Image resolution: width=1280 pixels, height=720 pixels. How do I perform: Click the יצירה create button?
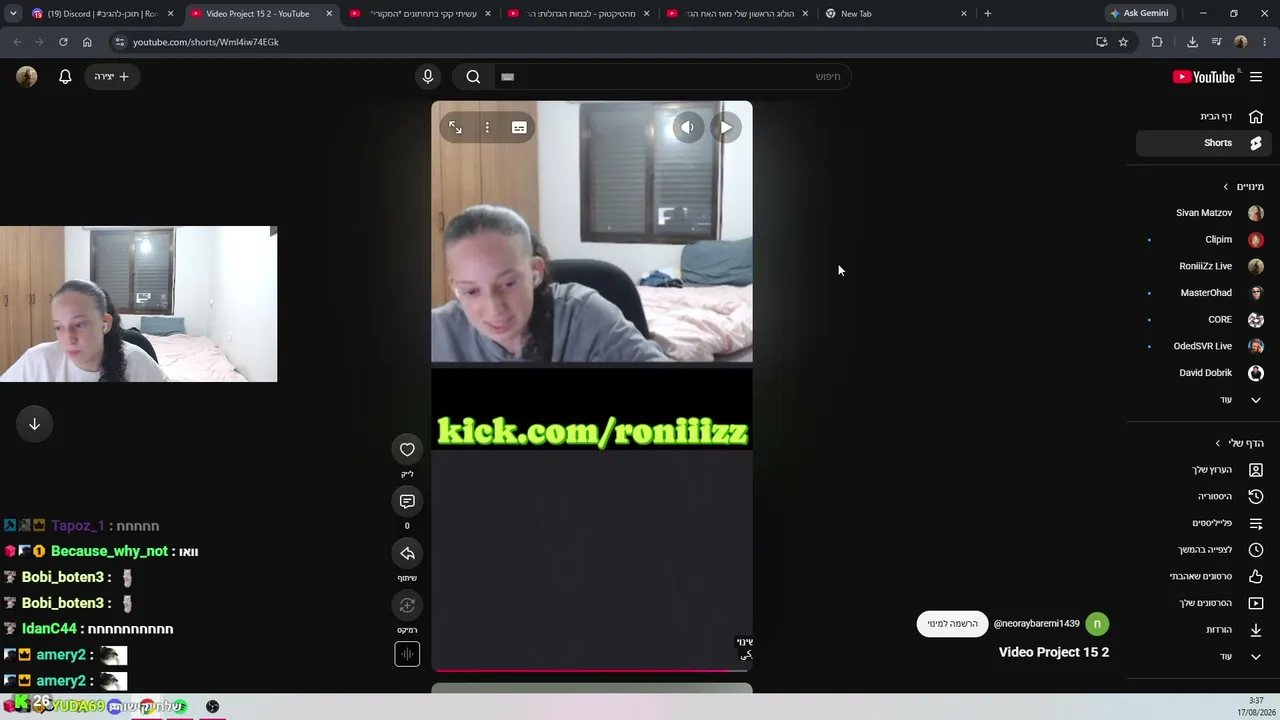[x=111, y=77]
